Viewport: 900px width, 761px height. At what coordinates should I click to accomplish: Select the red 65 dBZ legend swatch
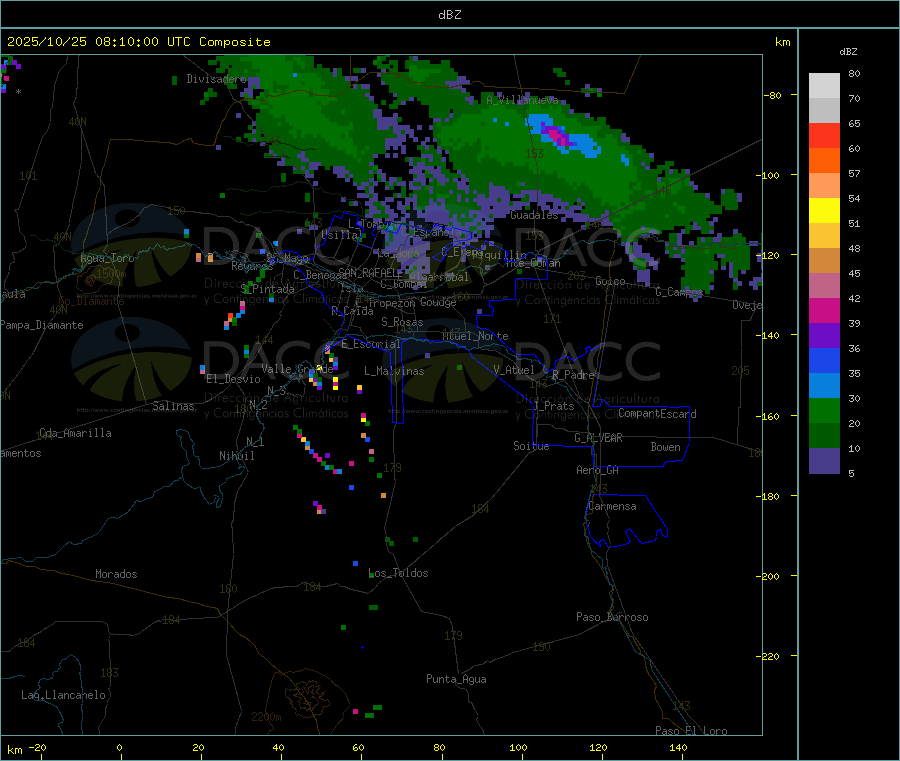click(x=824, y=135)
